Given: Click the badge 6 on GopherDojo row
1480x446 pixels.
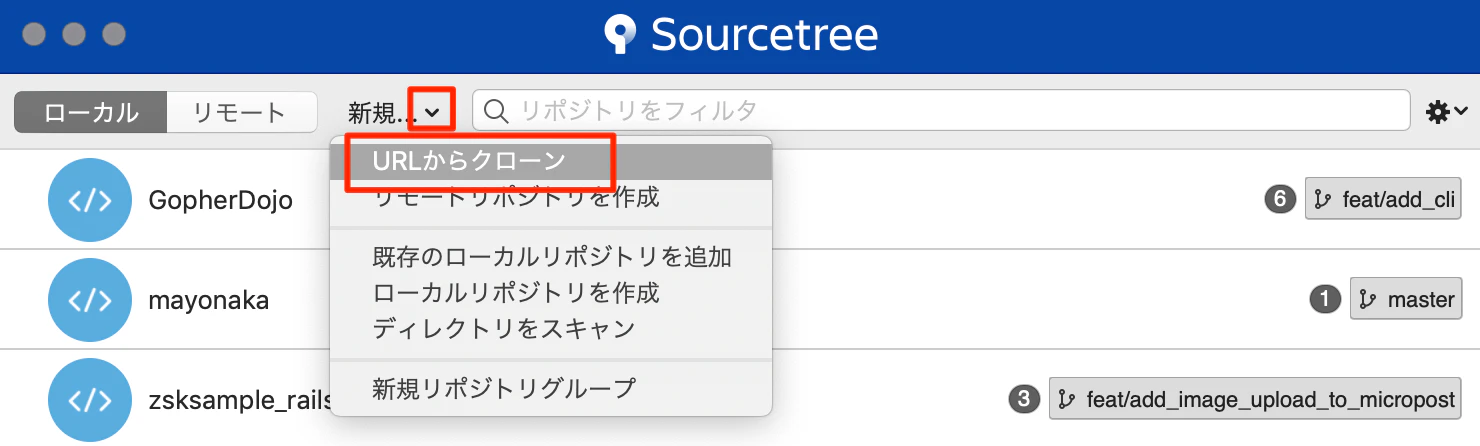Looking at the screenshot, I should (x=1279, y=200).
